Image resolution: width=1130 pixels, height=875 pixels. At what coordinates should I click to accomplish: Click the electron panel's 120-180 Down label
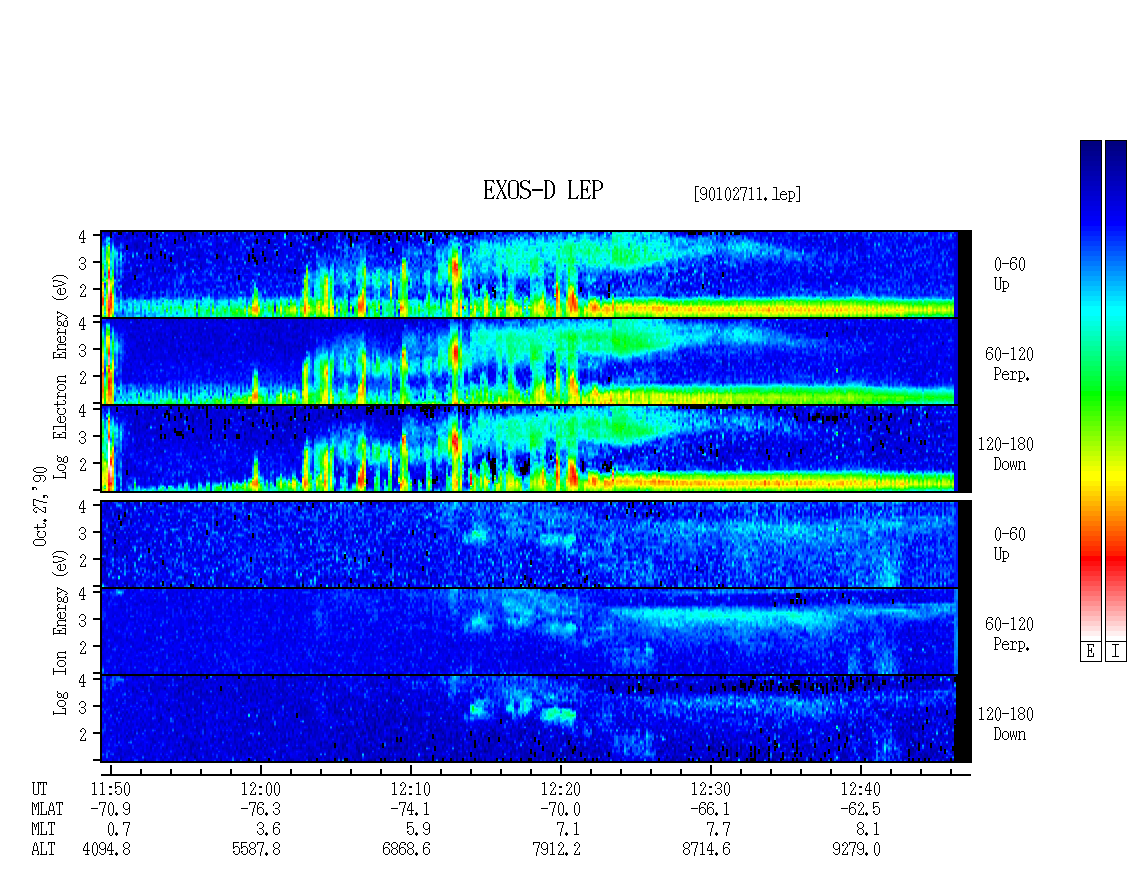(x=1005, y=454)
